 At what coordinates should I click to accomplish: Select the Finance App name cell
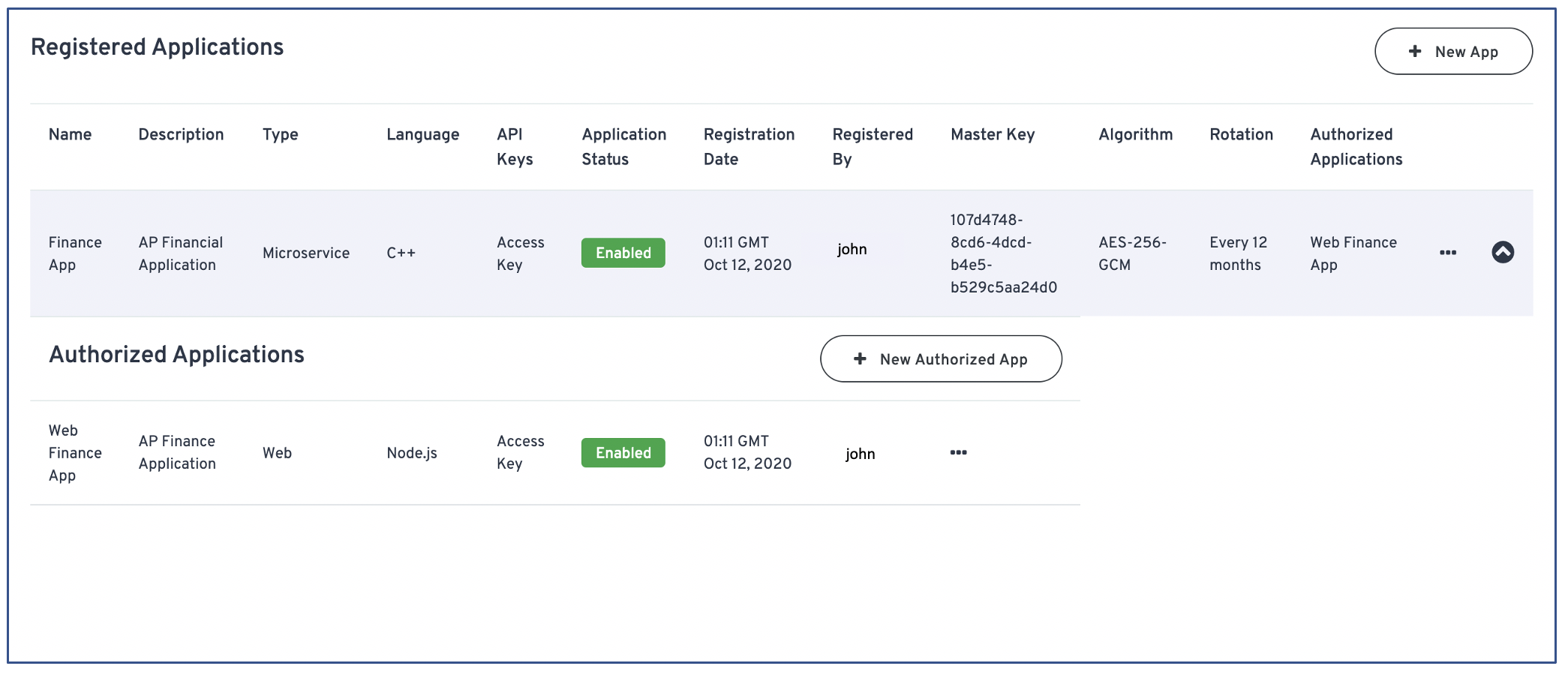pyautogui.click(x=74, y=253)
